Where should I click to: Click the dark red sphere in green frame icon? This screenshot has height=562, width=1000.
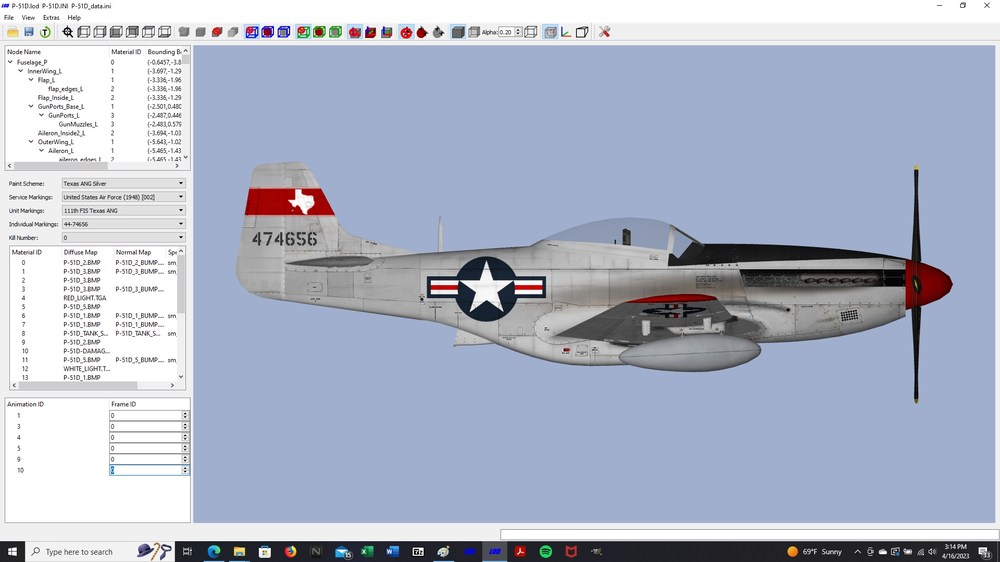(x=320, y=32)
